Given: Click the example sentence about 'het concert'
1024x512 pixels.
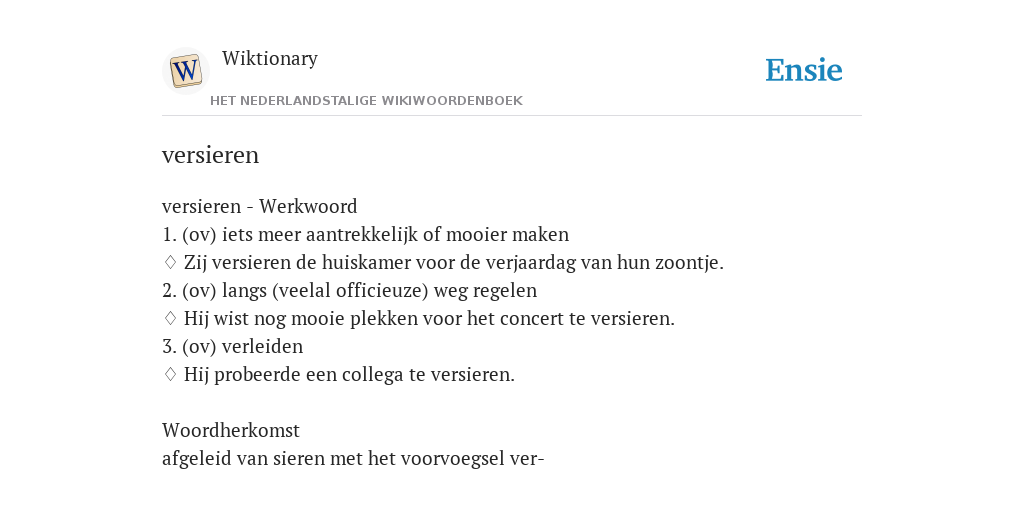Looking at the screenshot, I should coord(429,319).
